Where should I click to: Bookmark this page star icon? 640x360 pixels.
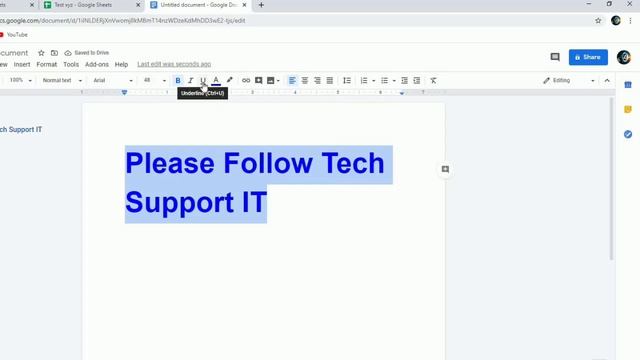click(598, 20)
